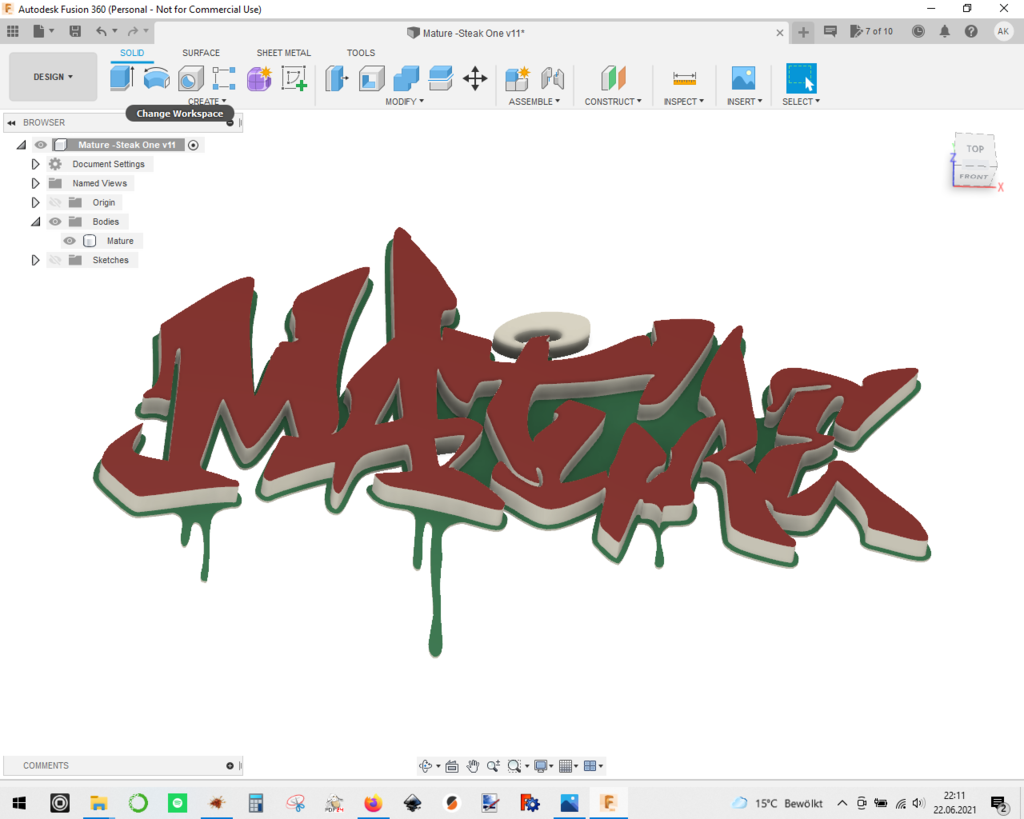Image resolution: width=1024 pixels, height=819 pixels.
Task: Open the CONSTRUCT dropdown menu
Action: click(613, 101)
